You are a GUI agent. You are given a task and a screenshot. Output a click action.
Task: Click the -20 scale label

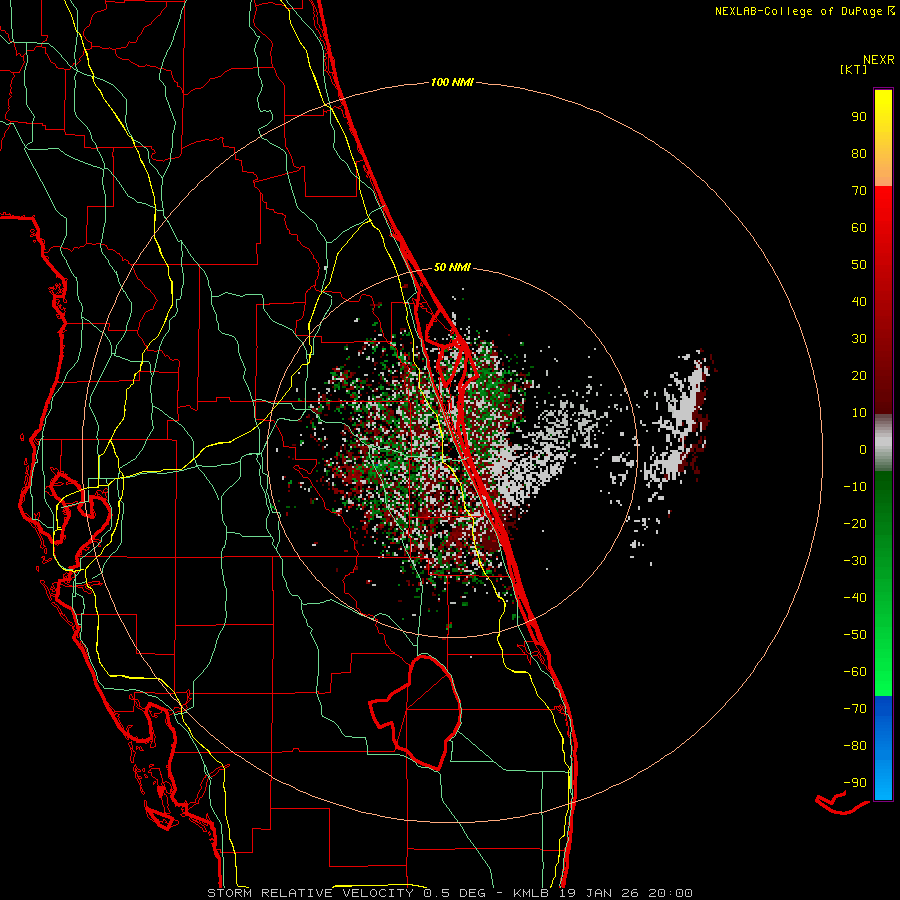855,524
